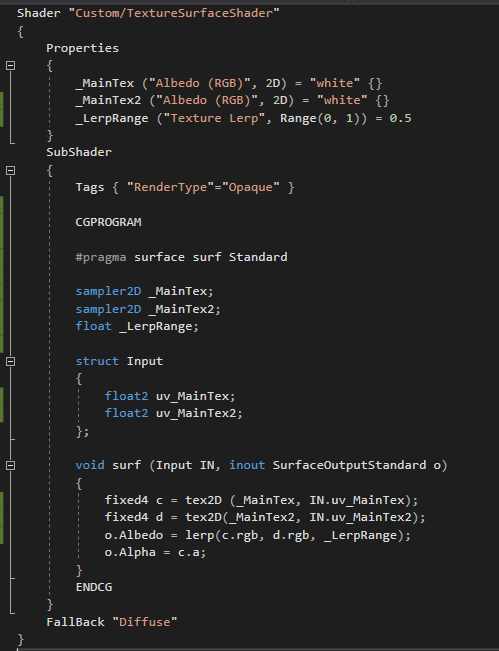
Task: Click the CGPROGRAM keyword
Action: [108, 222]
